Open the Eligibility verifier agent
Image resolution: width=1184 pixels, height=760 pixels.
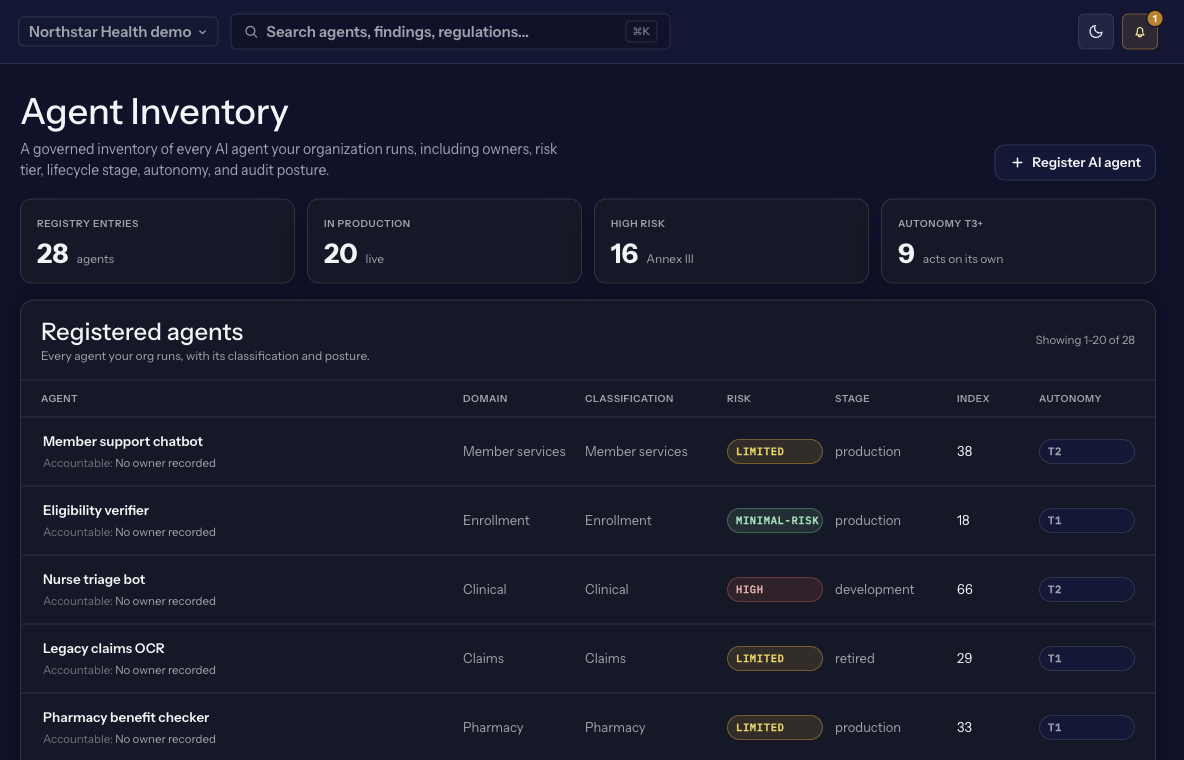(x=96, y=510)
